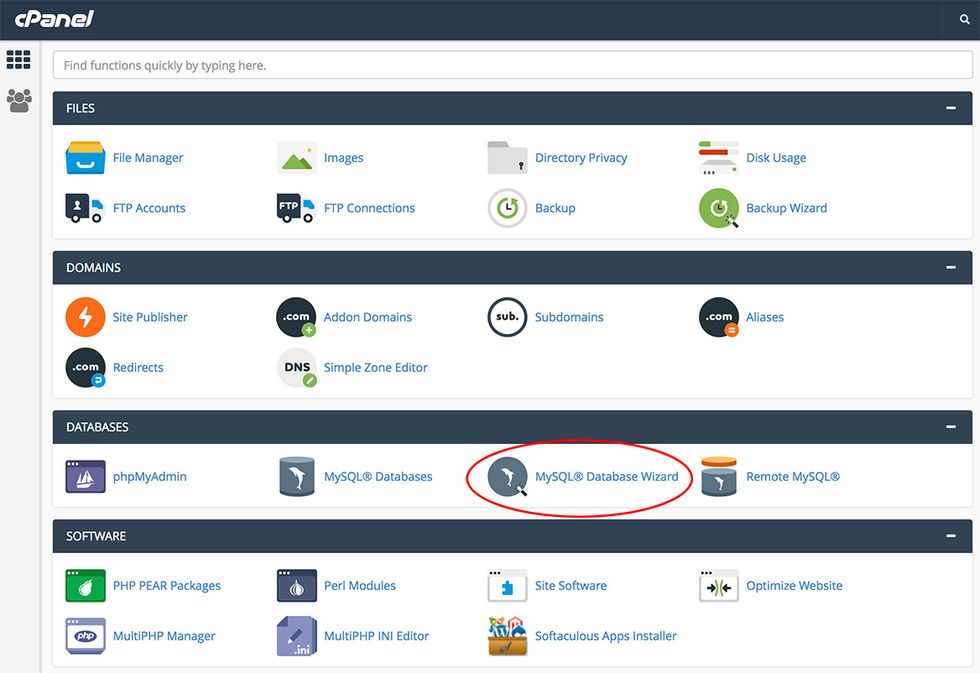The height and width of the screenshot is (673, 980).
Task: Click the PHP PEAR Packages icon
Action: click(85, 586)
